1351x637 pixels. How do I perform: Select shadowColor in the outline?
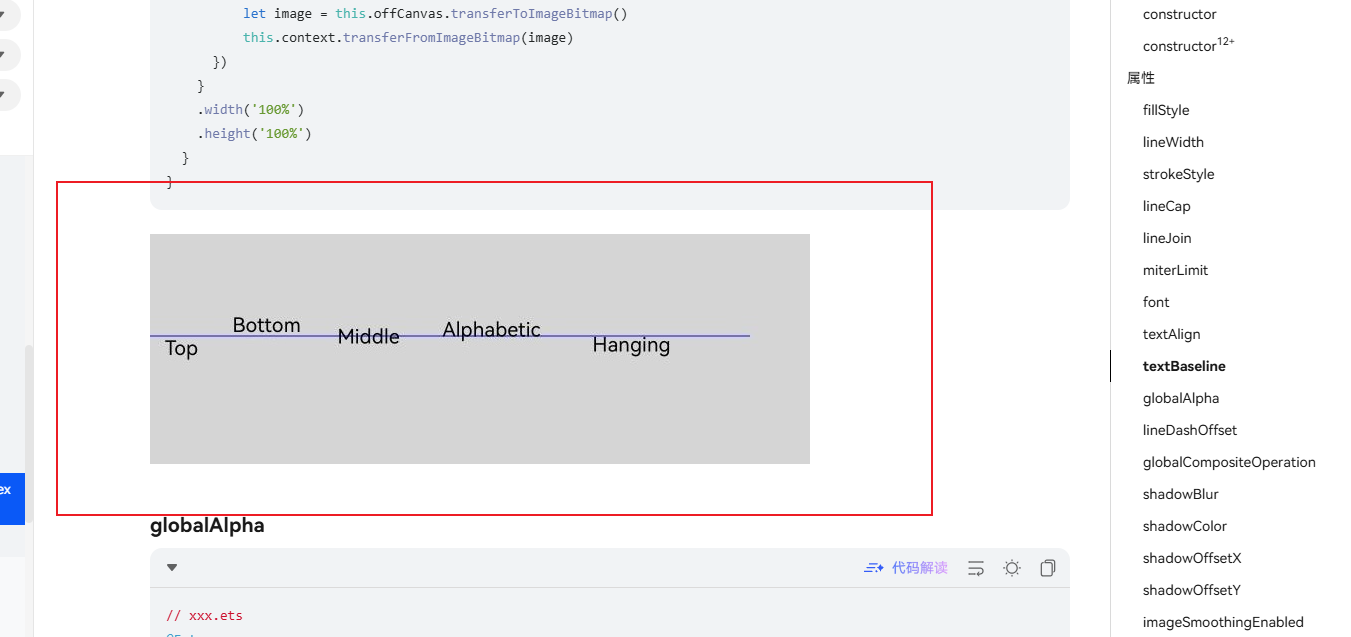pos(1185,526)
